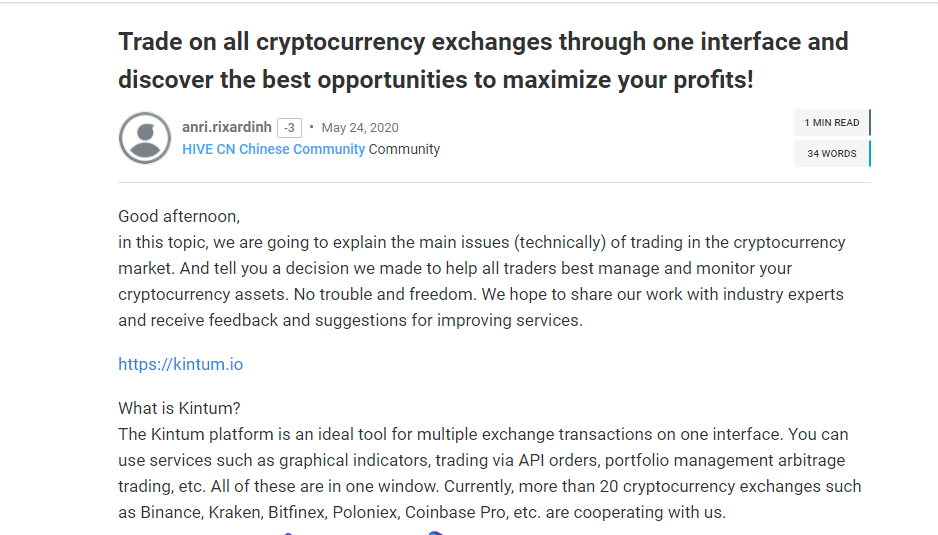Image resolution: width=938 pixels, height=535 pixels.
Task: Open the https://kintum.io link
Action: click(180, 364)
